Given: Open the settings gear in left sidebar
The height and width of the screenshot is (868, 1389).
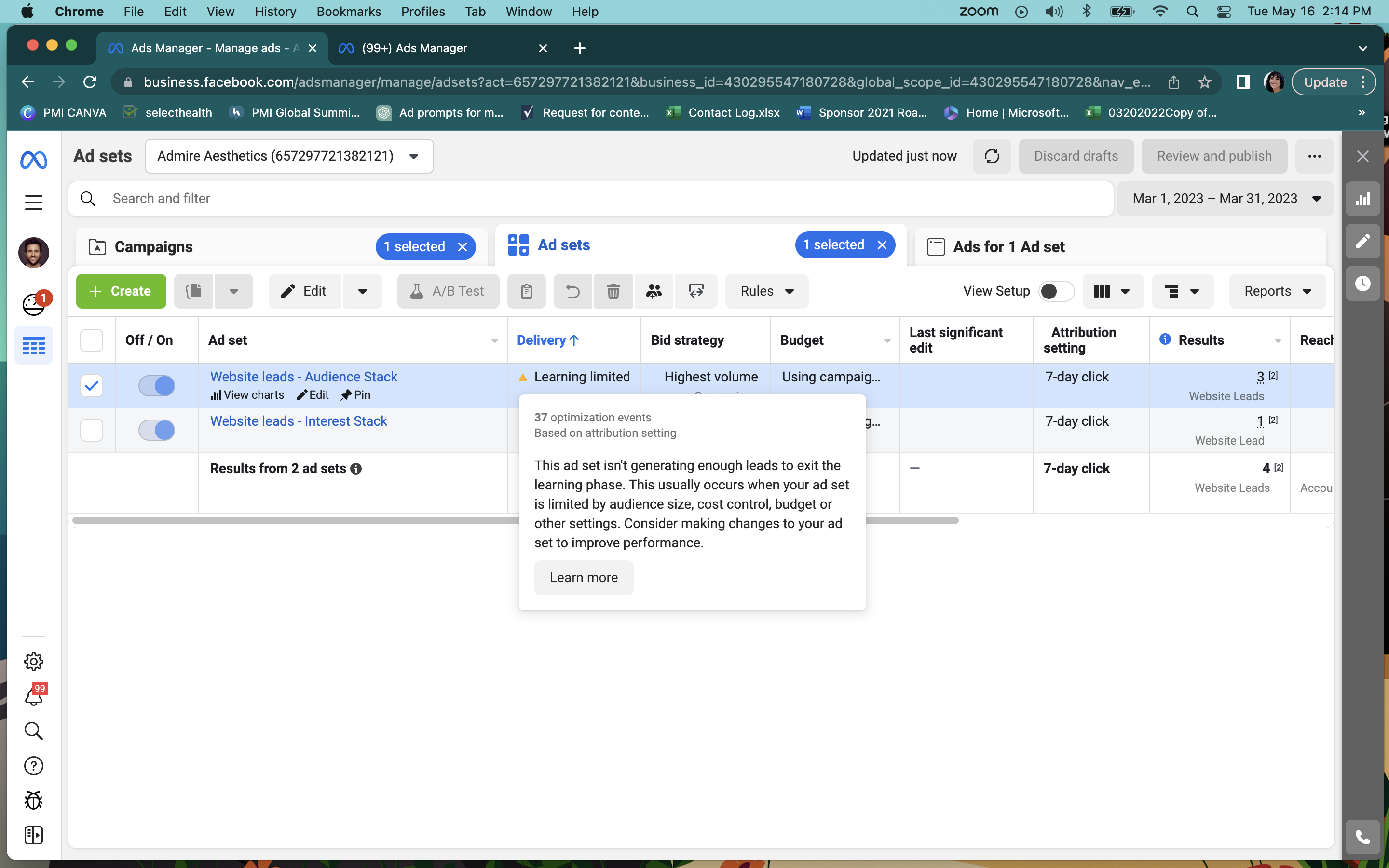Looking at the screenshot, I should [x=34, y=661].
